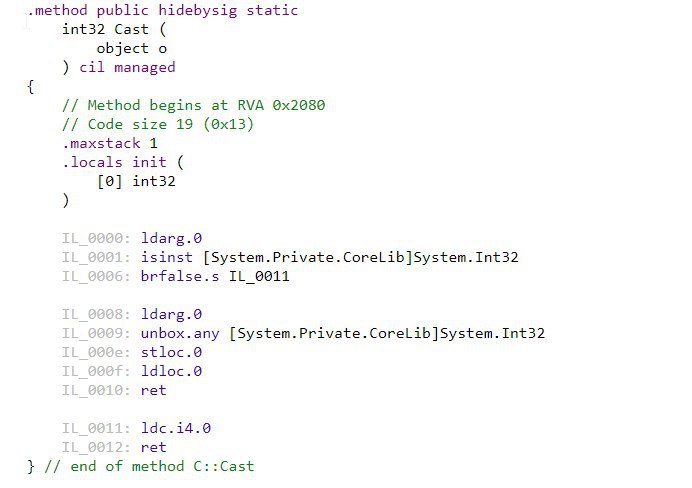Click the "ldloc.0" instruction

[x=171, y=371]
